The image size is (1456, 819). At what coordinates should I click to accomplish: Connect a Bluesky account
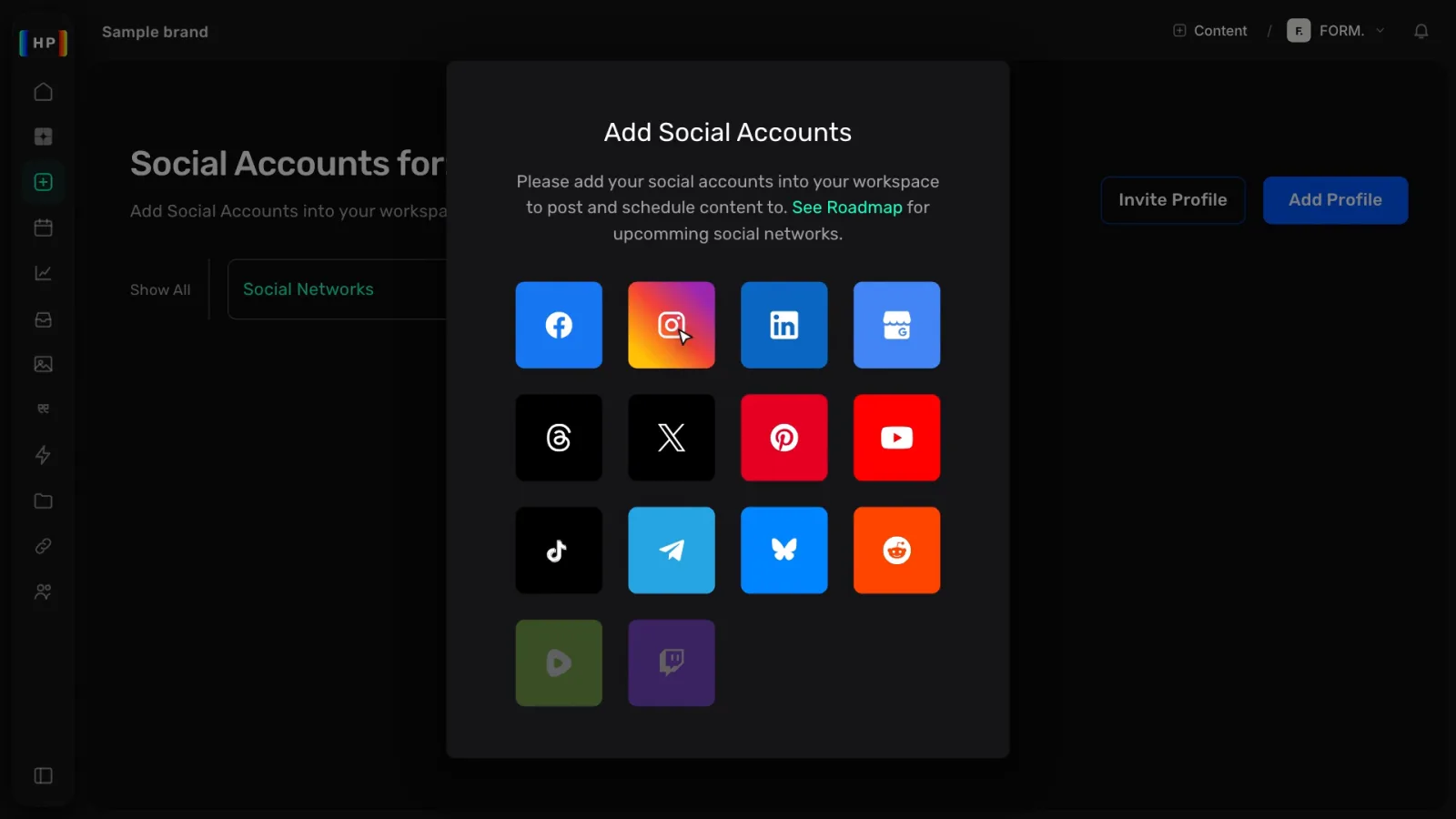784,551
